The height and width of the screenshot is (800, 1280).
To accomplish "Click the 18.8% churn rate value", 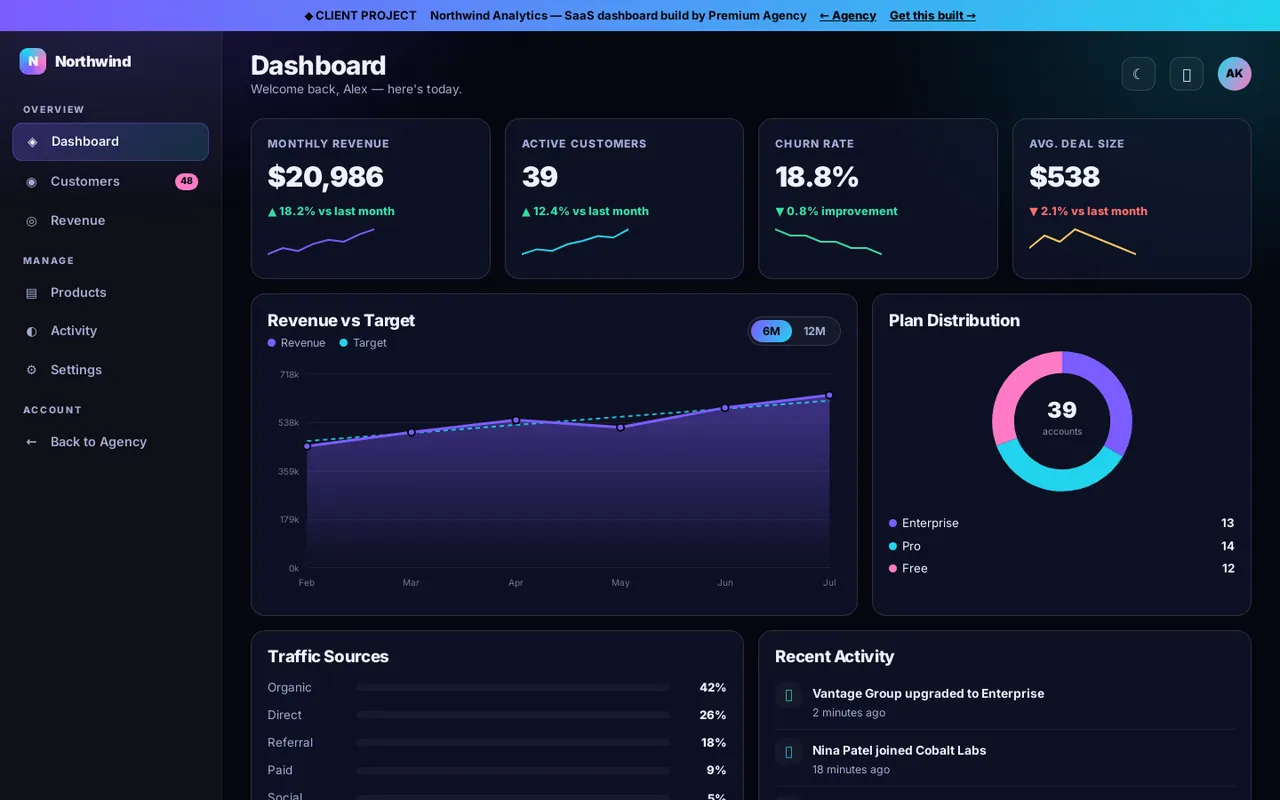I will click(817, 177).
